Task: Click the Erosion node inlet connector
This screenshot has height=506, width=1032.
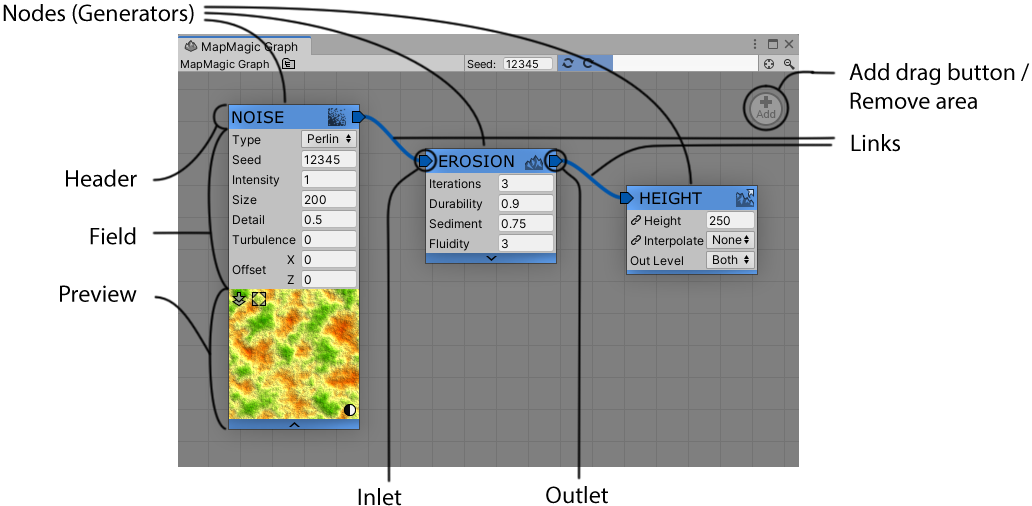Action: click(425, 161)
